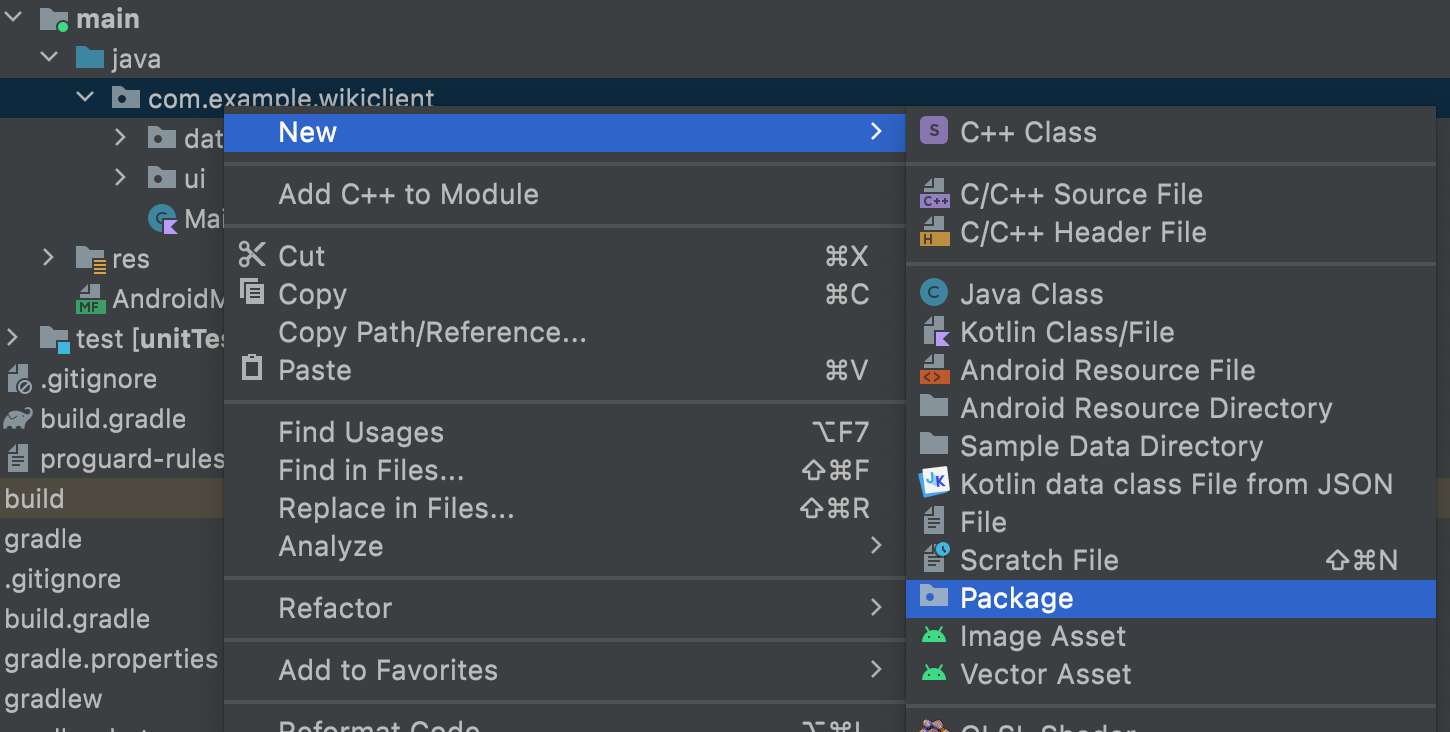Select Package from the New submenu
This screenshot has width=1450, height=732.
1016,598
